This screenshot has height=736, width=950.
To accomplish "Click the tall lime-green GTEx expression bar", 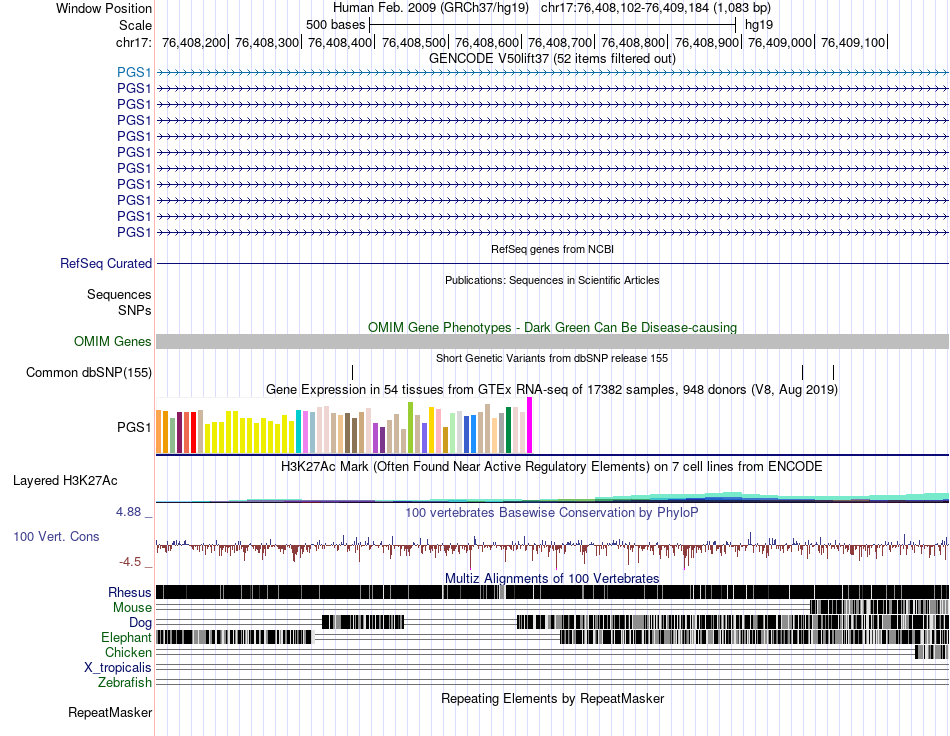I will click(411, 428).
